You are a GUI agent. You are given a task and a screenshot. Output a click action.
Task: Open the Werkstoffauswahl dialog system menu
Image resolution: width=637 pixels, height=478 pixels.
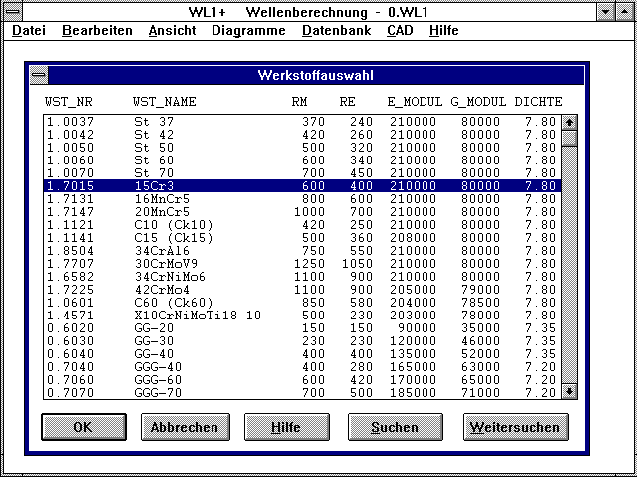tap(38, 76)
